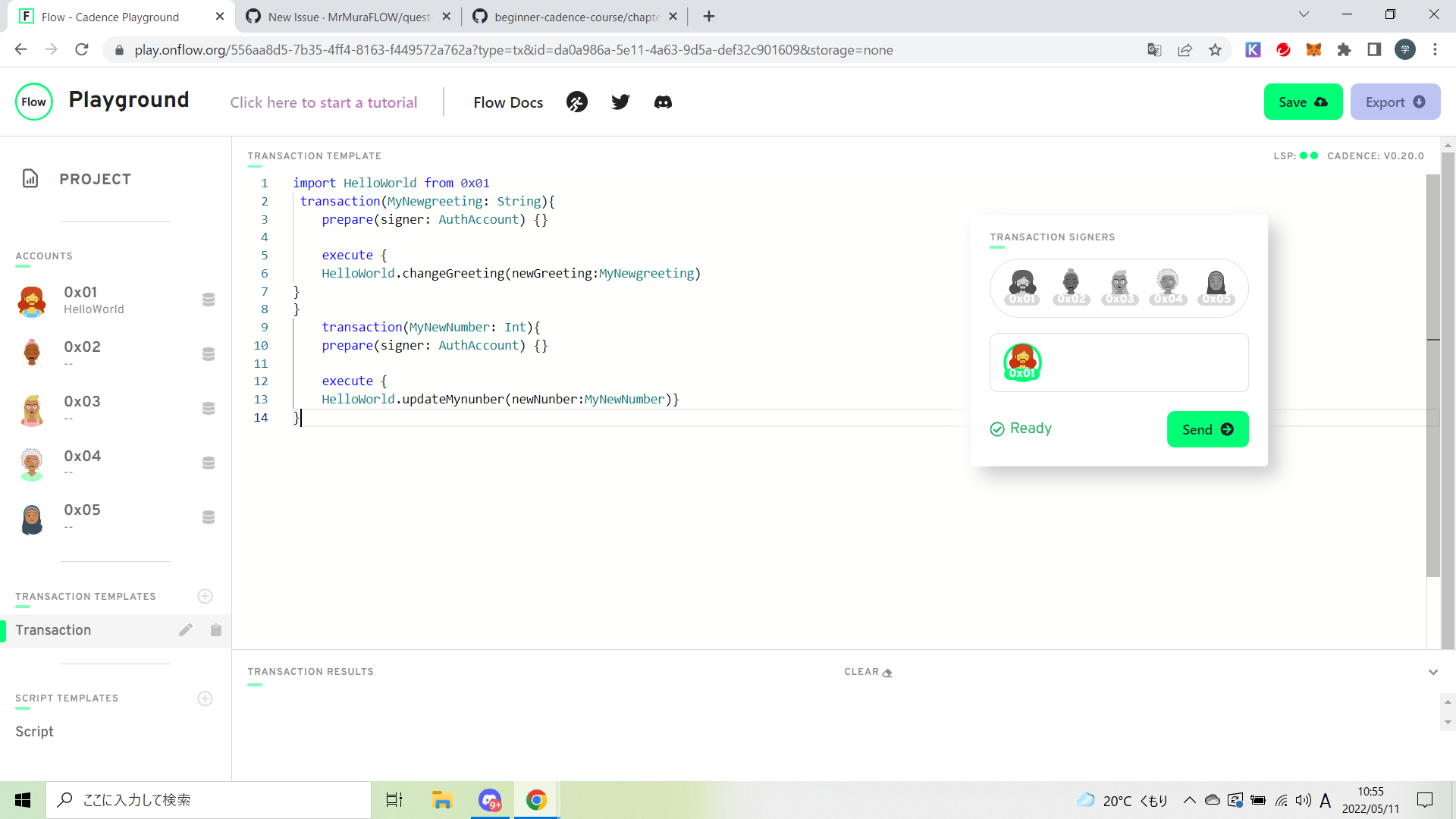Open the Discord community icon
The image size is (1456, 819).
tap(663, 102)
